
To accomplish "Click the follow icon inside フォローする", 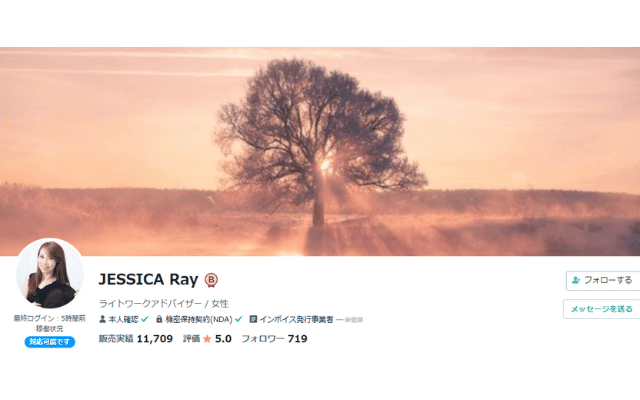I will tap(576, 280).
